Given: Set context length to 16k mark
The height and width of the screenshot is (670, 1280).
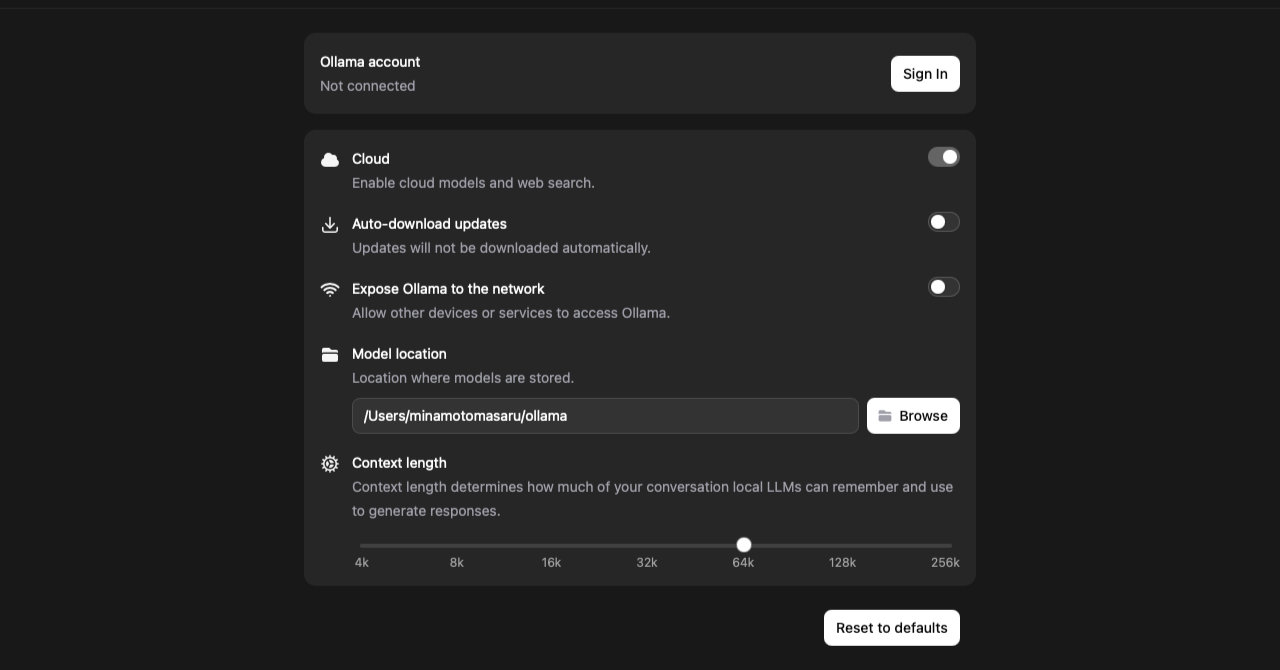Looking at the screenshot, I should (552, 546).
